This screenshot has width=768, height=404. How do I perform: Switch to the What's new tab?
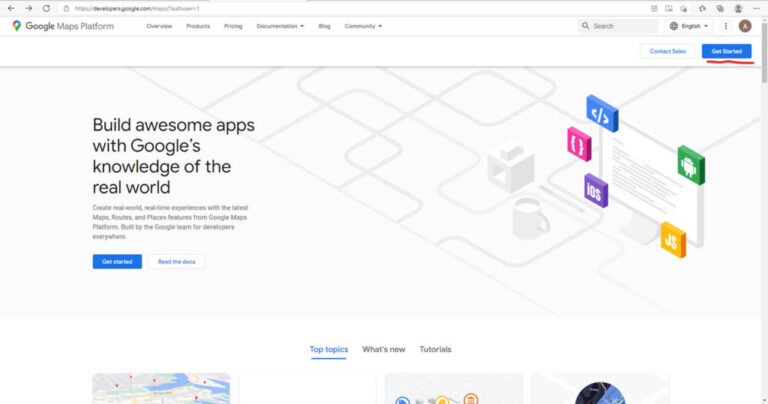383,350
